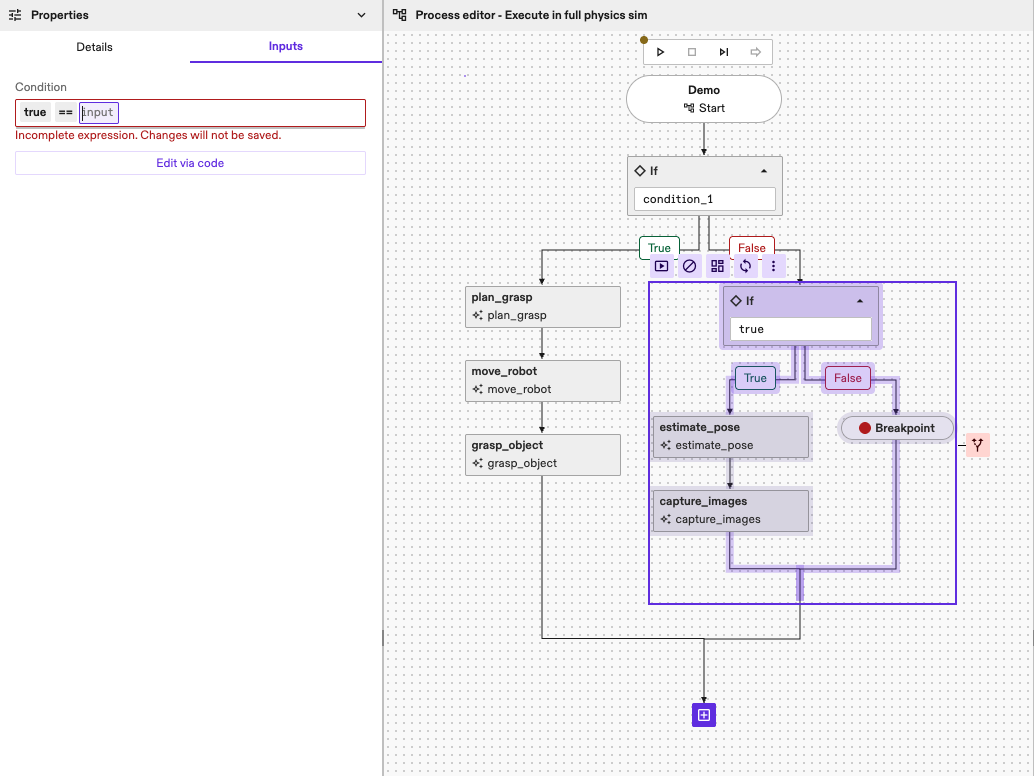The height and width of the screenshot is (776, 1034).
Task: Click the red branch icon beside Breakpoint
Action: click(x=977, y=445)
